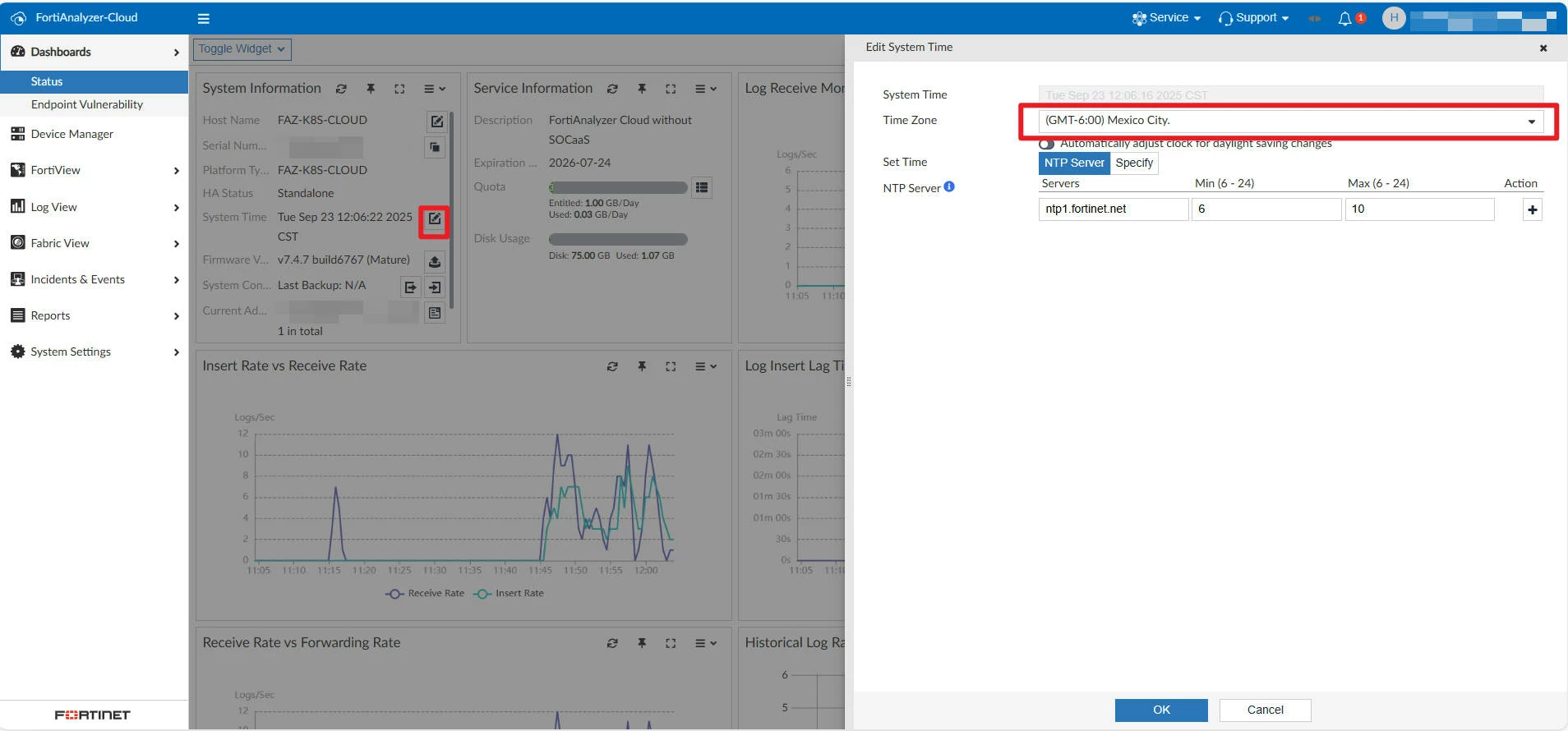
Task: Click the restore system configuration icon
Action: 435,287
